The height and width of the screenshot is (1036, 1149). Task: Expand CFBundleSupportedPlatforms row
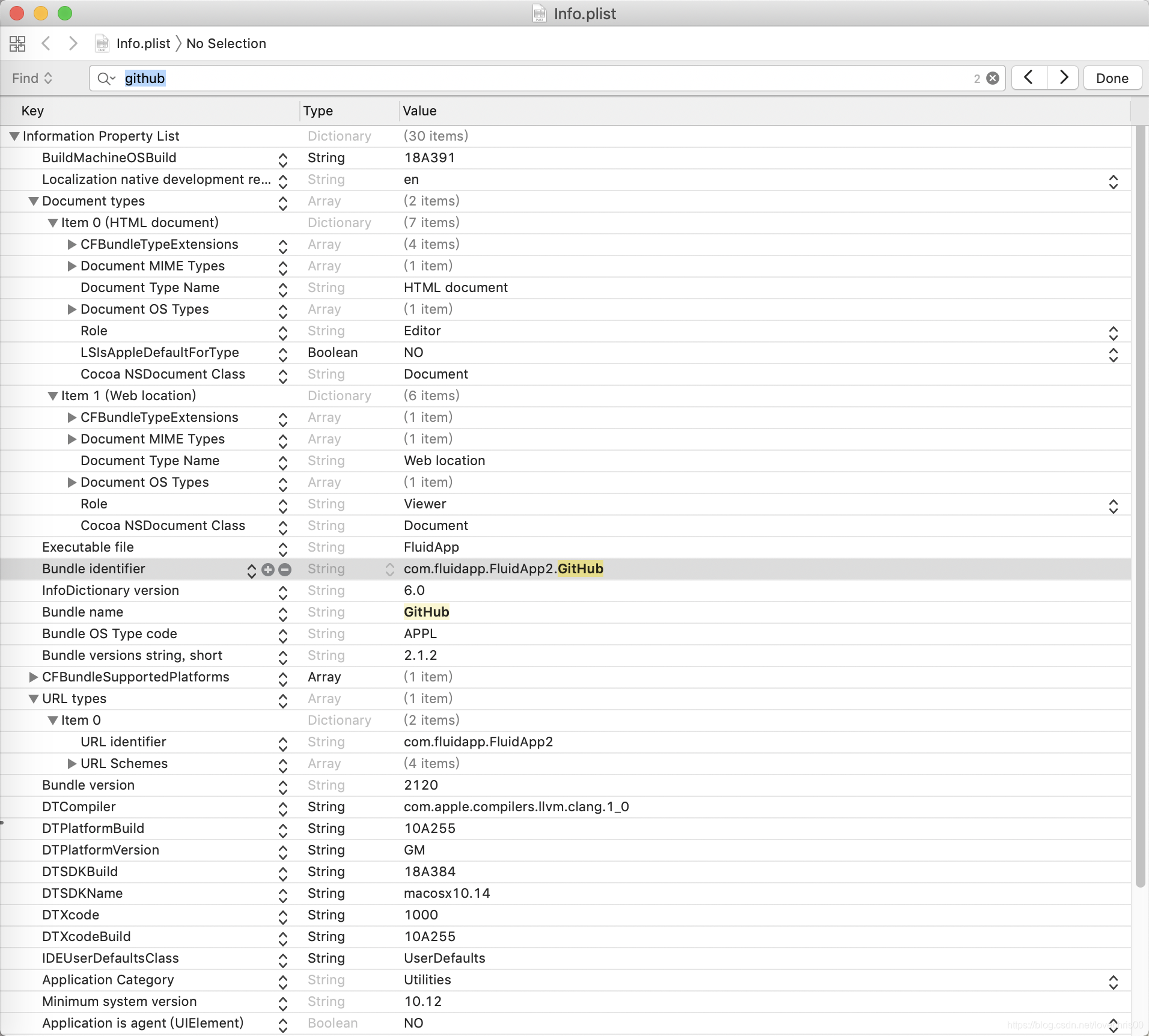click(x=34, y=677)
